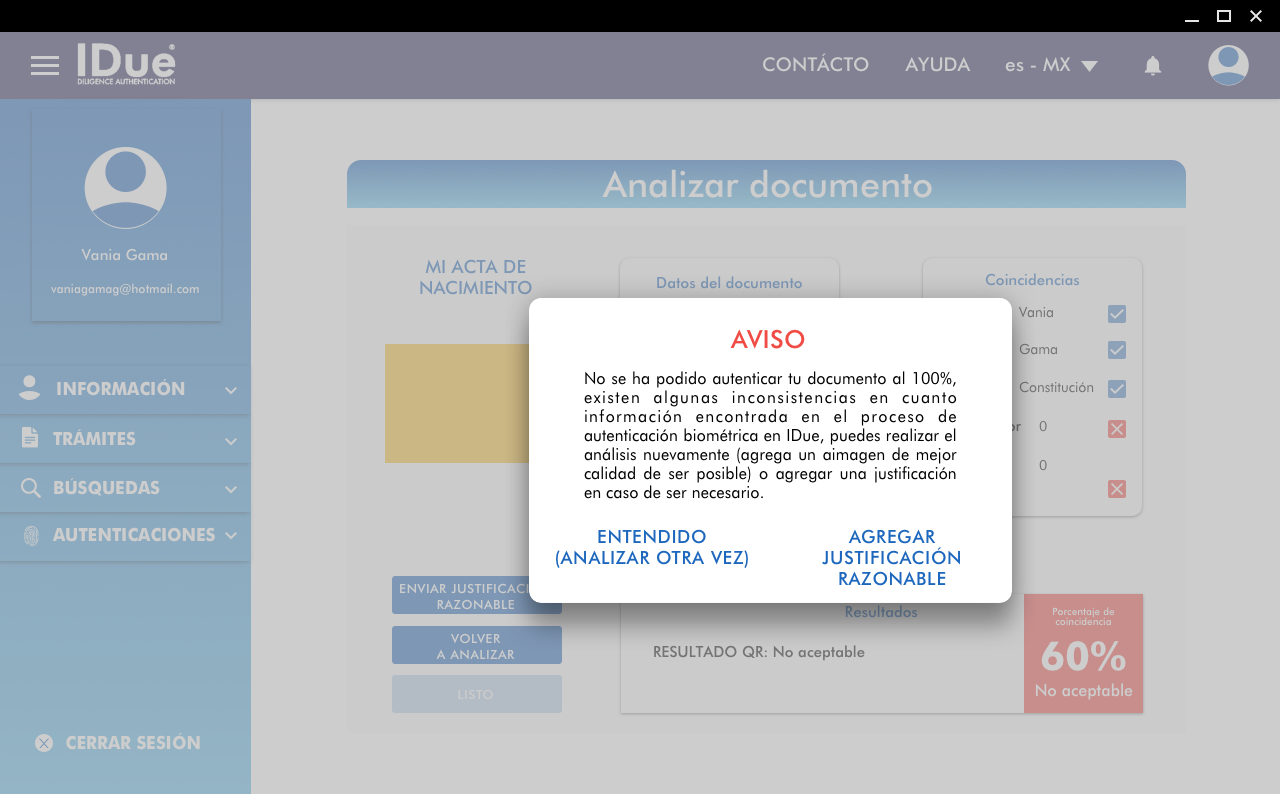1280x794 pixels.
Task: Expand the Información section chevron
Action: (x=231, y=390)
